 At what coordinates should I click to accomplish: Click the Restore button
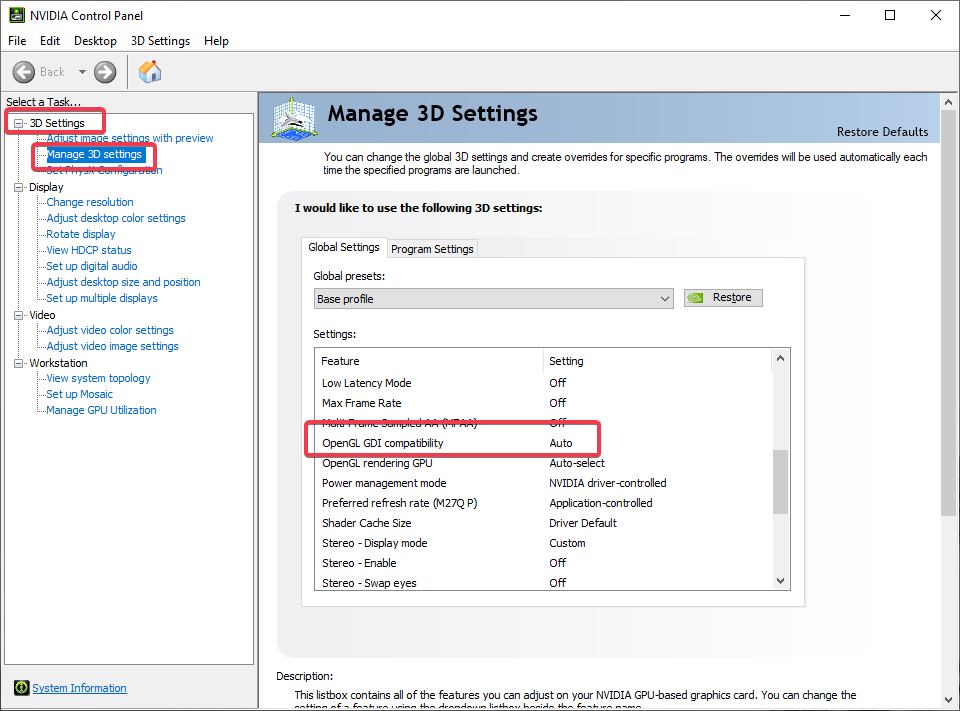click(x=723, y=298)
